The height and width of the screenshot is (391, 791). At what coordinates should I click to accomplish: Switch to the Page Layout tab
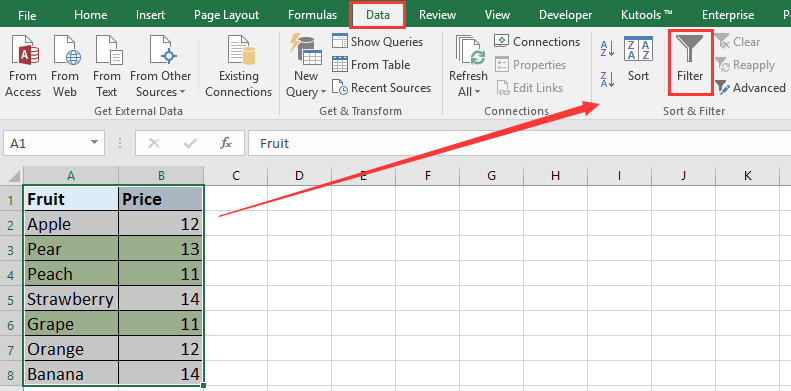click(x=227, y=15)
